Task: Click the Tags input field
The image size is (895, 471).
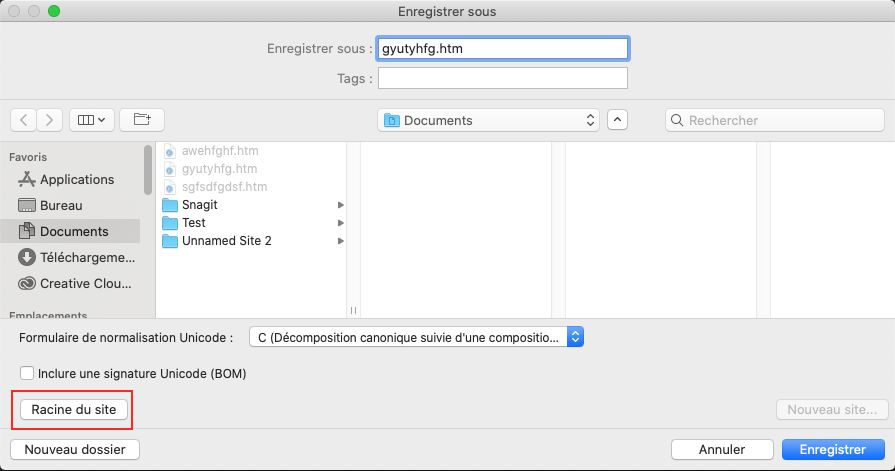Action: tap(502, 78)
